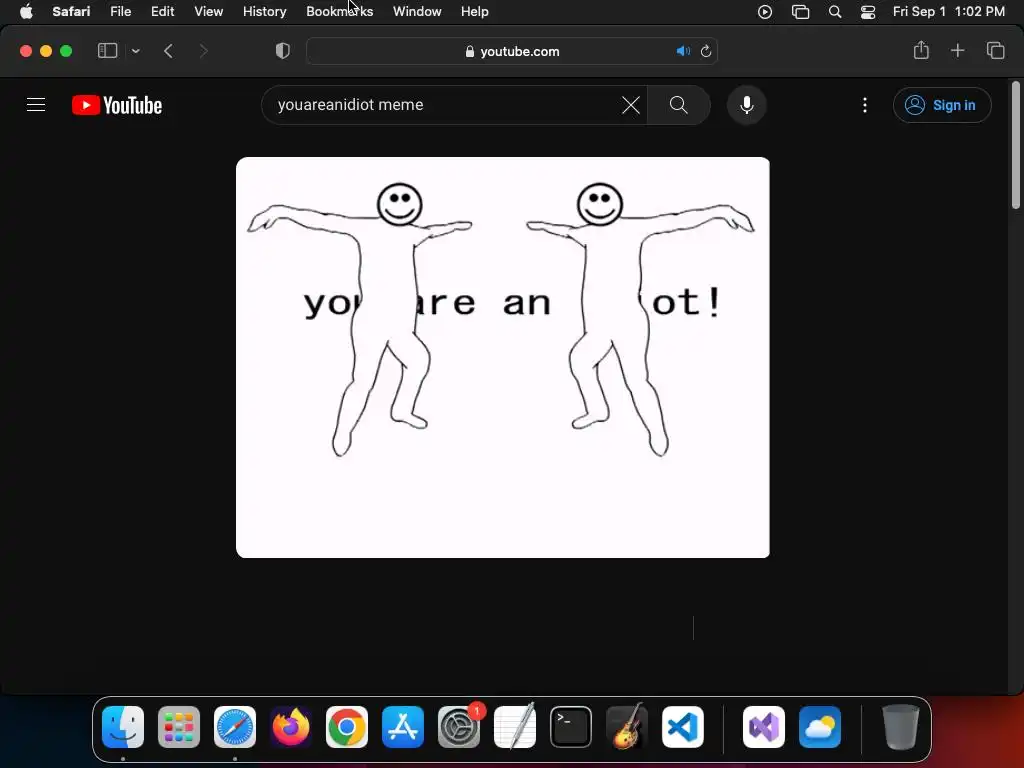Click the YouTube logo
1024x768 pixels.
[117, 105]
